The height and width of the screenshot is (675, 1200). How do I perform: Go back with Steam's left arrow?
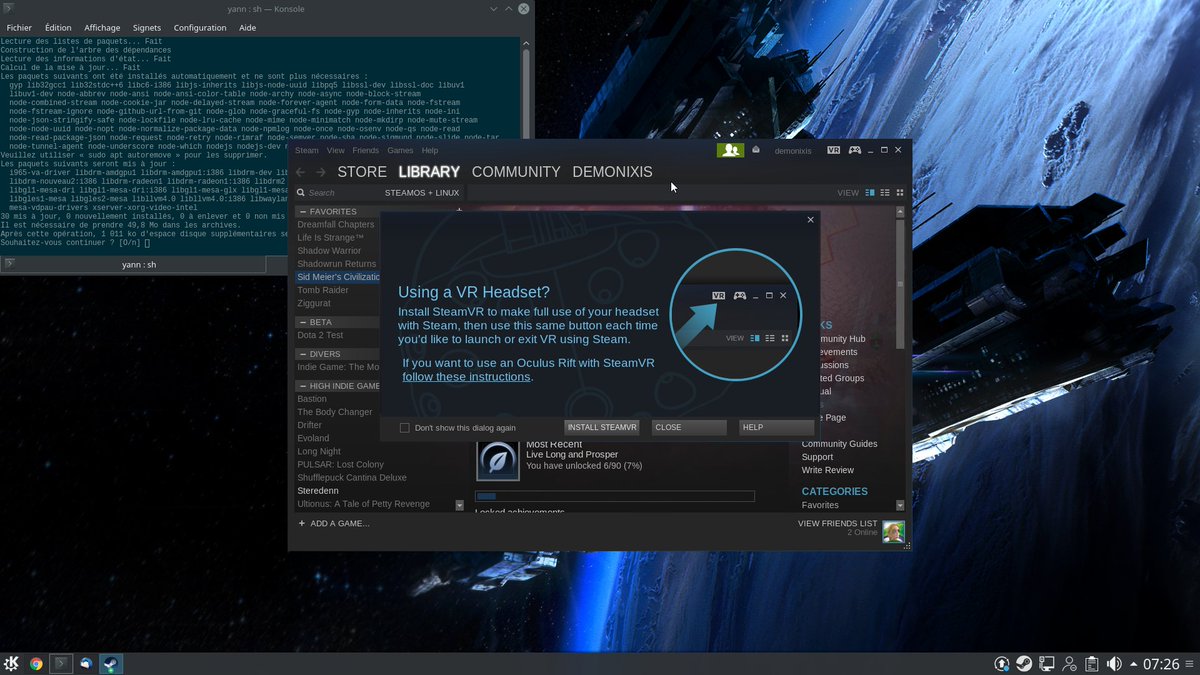[x=301, y=172]
